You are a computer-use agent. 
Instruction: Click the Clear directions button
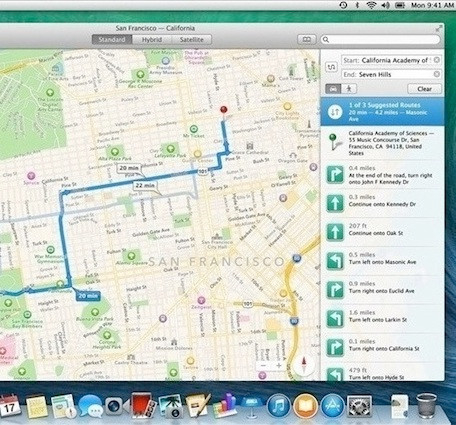[424, 89]
